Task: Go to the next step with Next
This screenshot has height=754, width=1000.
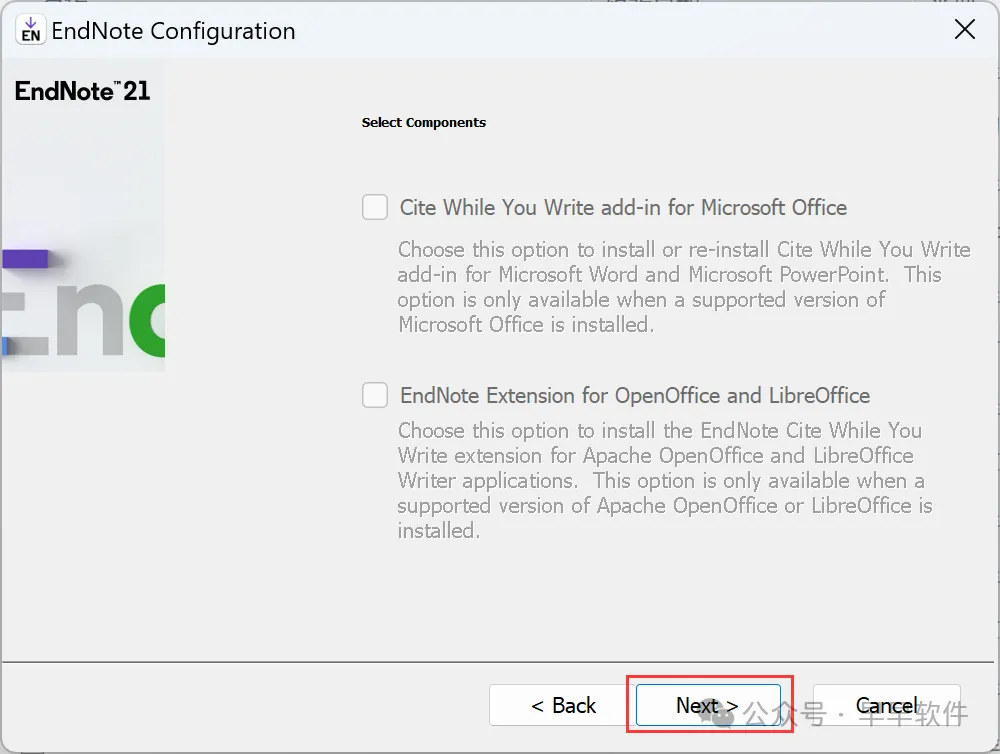Action: click(x=708, y=705)
